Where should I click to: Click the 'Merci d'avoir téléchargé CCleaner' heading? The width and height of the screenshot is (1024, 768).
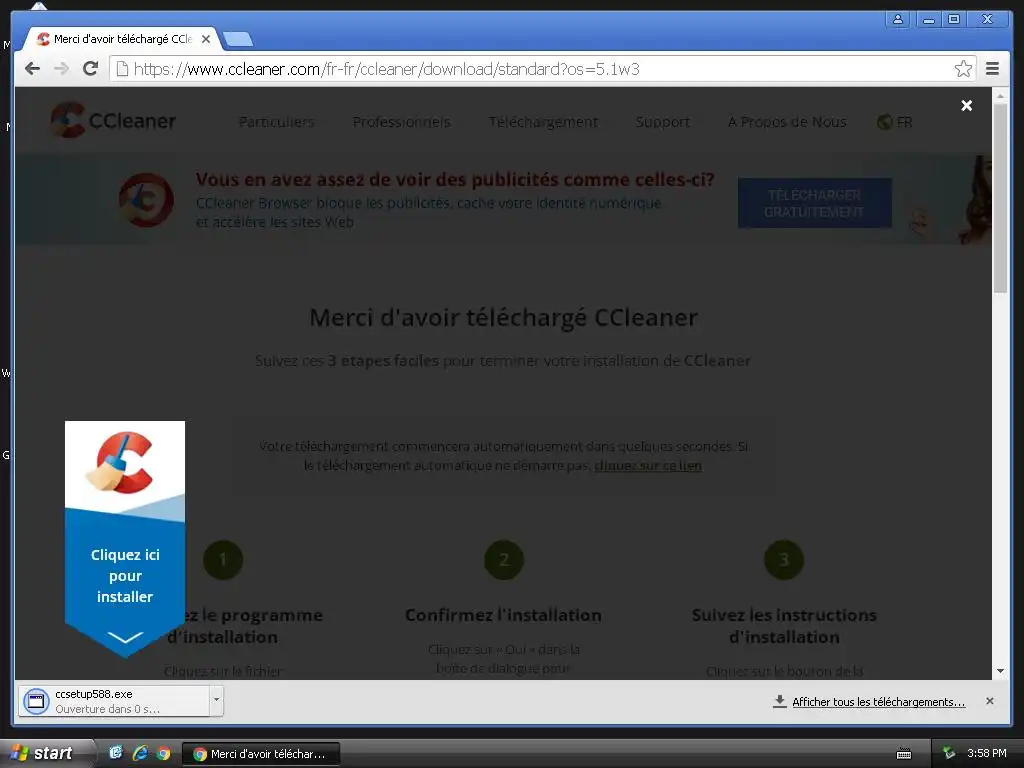click(x=504, y=317)
